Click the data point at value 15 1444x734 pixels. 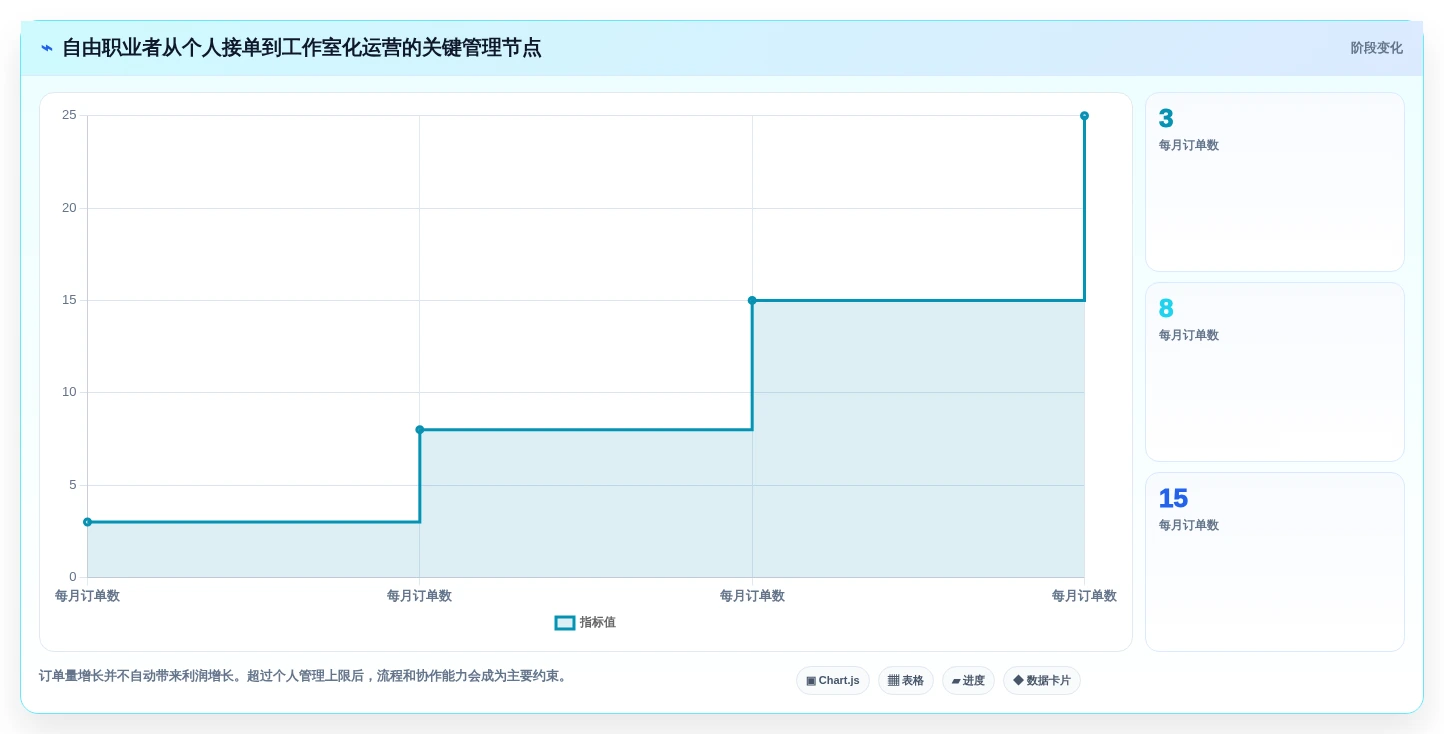(x=752, y=300)
